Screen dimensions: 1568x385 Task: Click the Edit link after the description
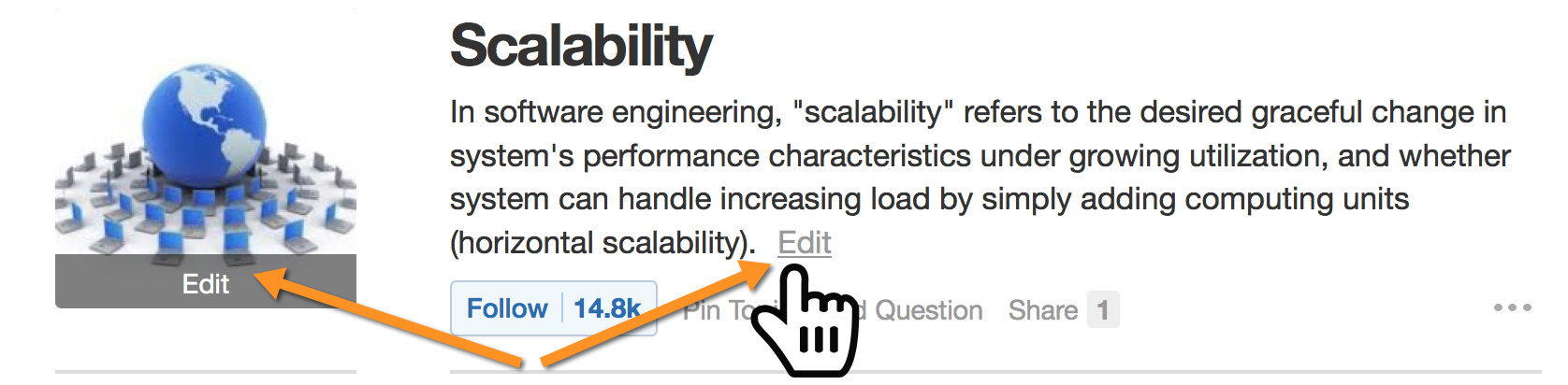(x=805, y=243)
